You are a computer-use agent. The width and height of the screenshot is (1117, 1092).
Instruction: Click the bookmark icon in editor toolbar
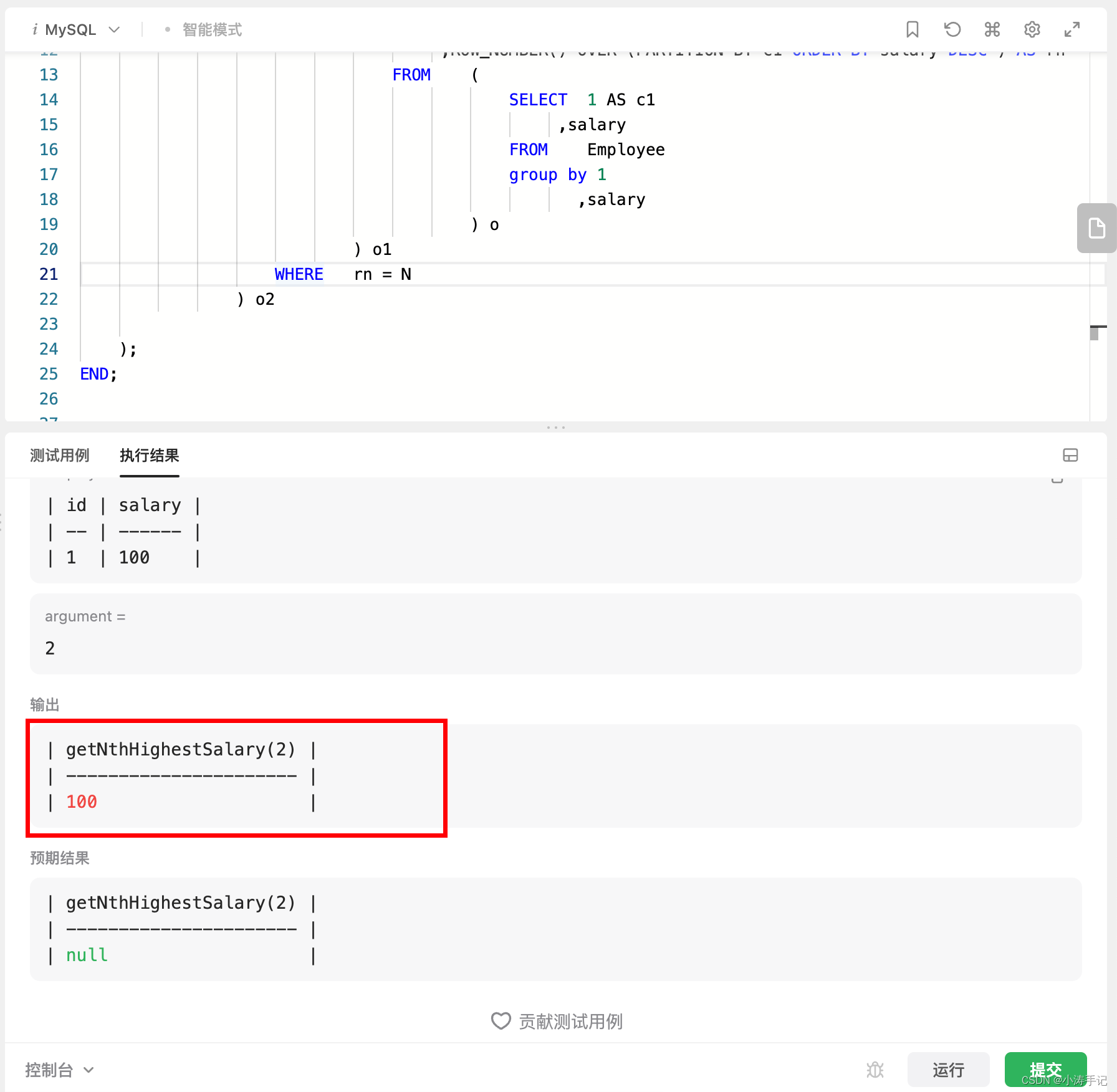(x=913, y=29)
